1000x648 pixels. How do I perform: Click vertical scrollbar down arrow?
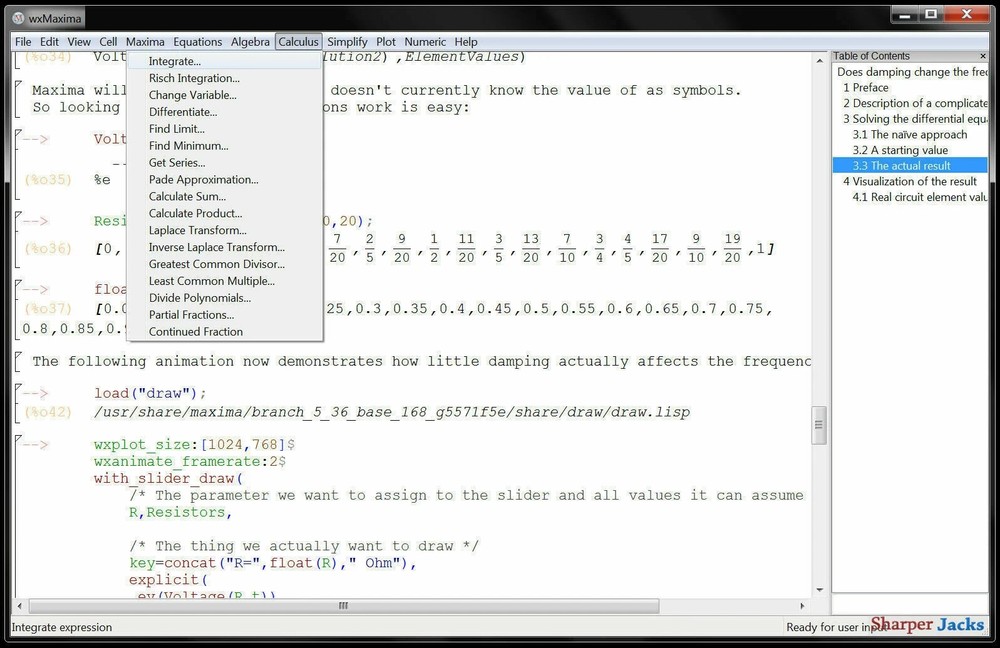click(820, 590)
